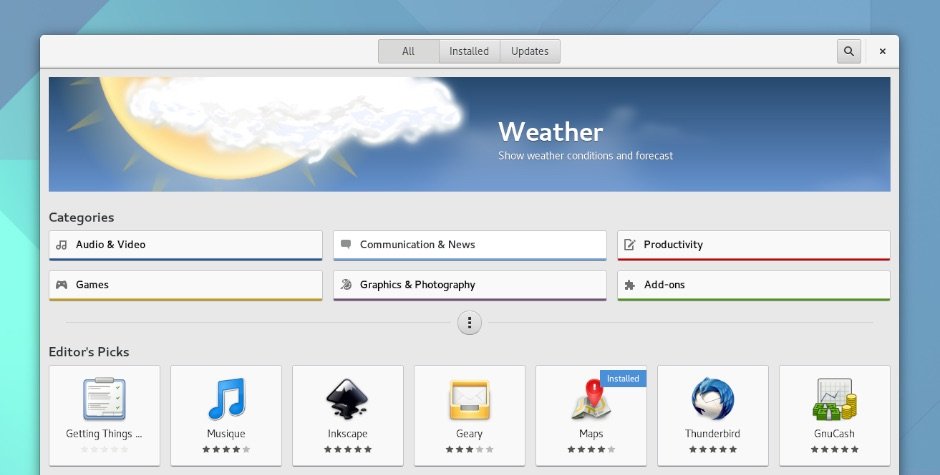Click the Getting Things clipboard icon
The height and width of the screenshot is (475, 940).
coord(104,399)
